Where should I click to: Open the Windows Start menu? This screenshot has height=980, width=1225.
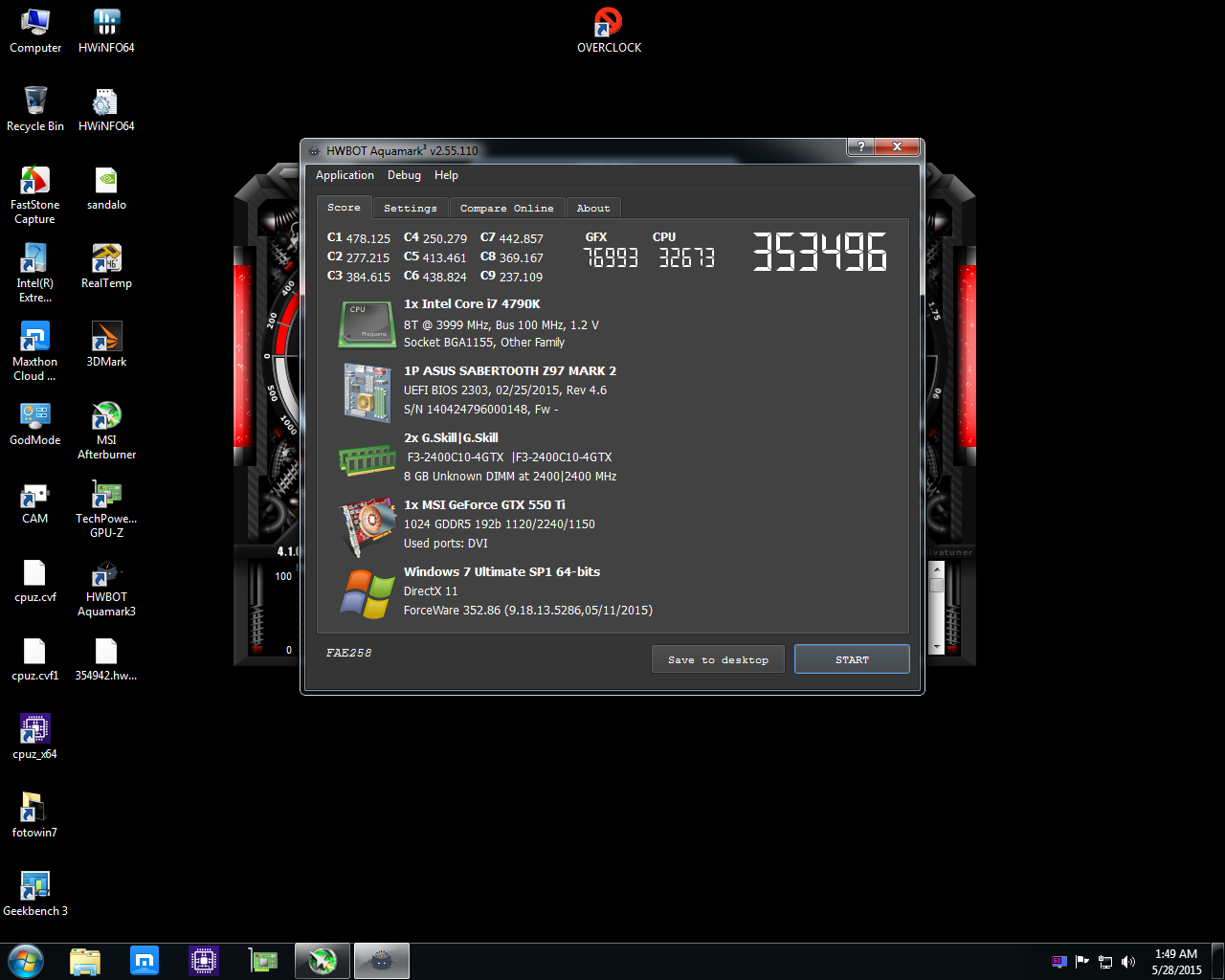click(x=26, y=961)
